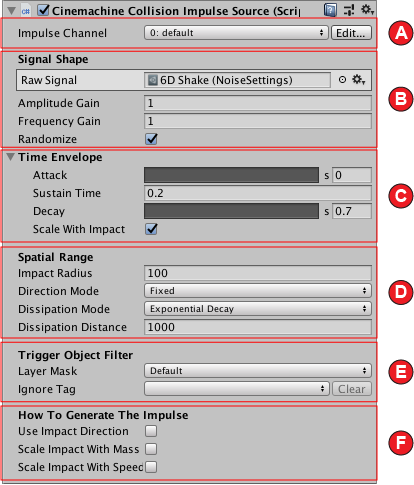Click the Edit... button for channels

351,33
